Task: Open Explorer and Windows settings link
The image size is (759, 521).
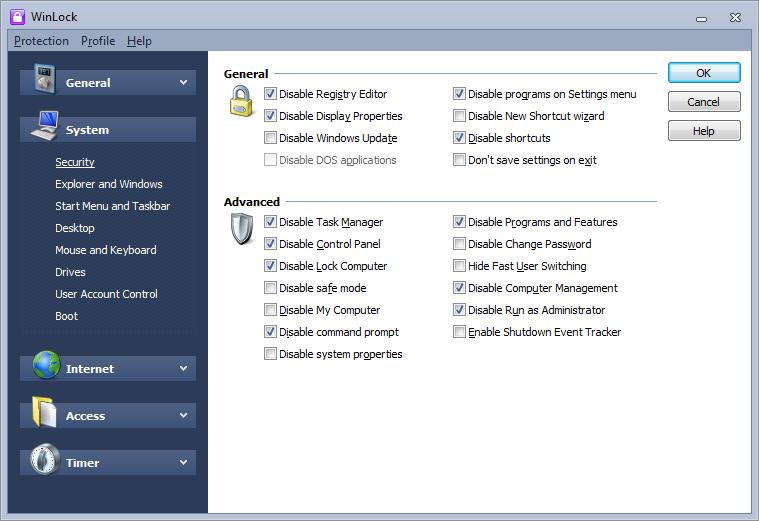Action: (x=109, y=184)
